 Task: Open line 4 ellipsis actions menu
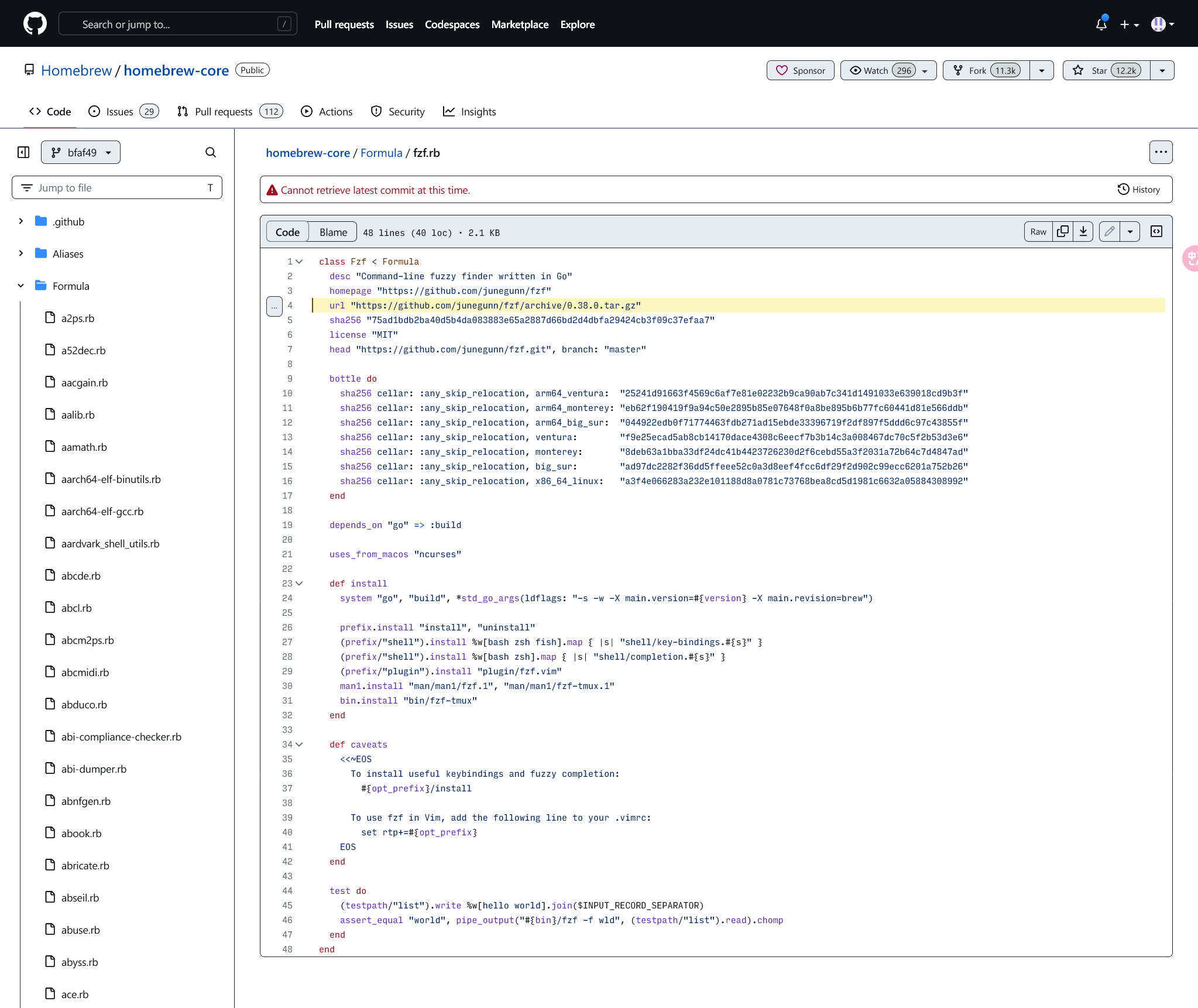tap(274, 306)
